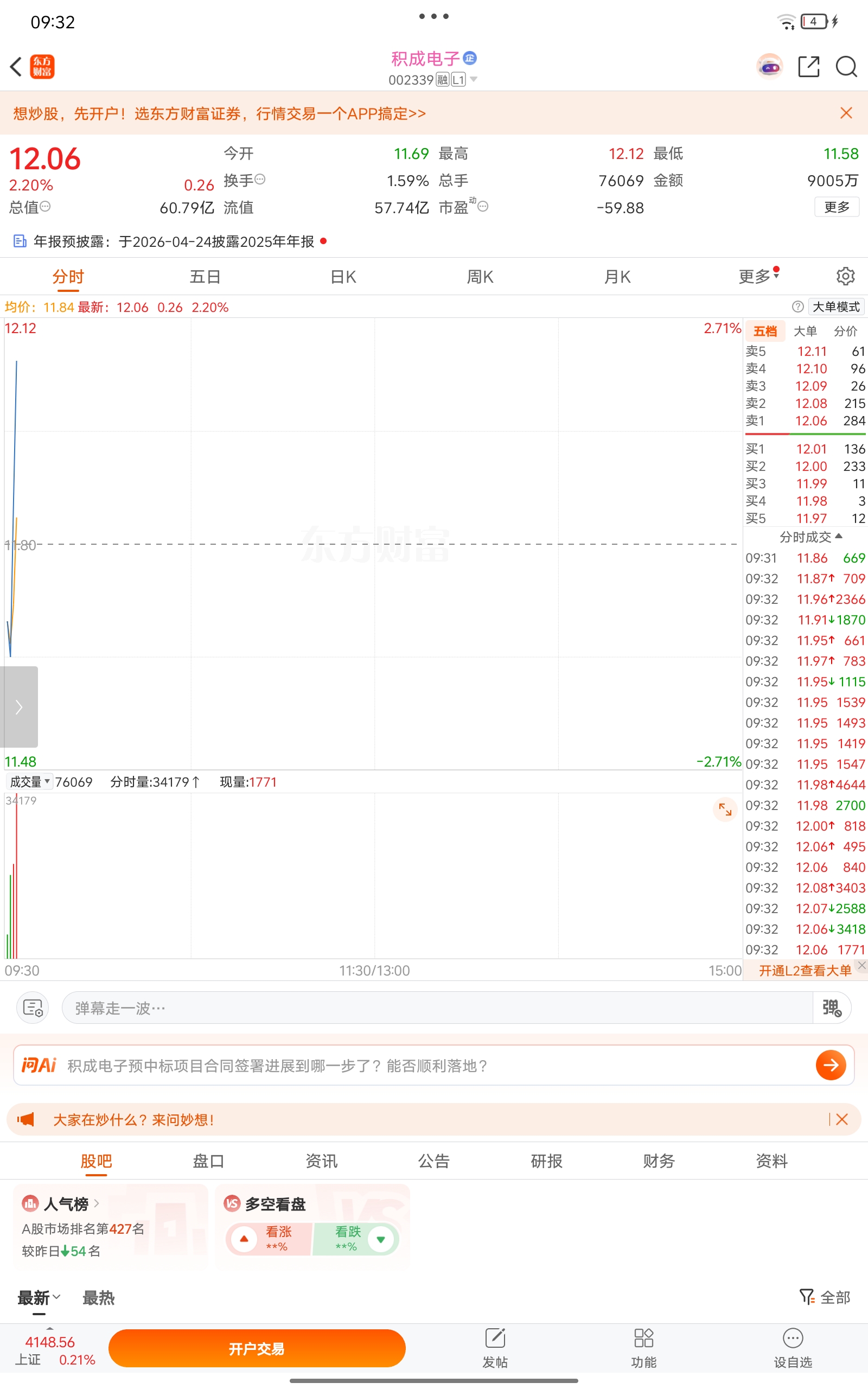The height and width of the screenshot is (1389, 868).
Task: Open the 年报预披露 notice text
Action: [x=174, y=241]
